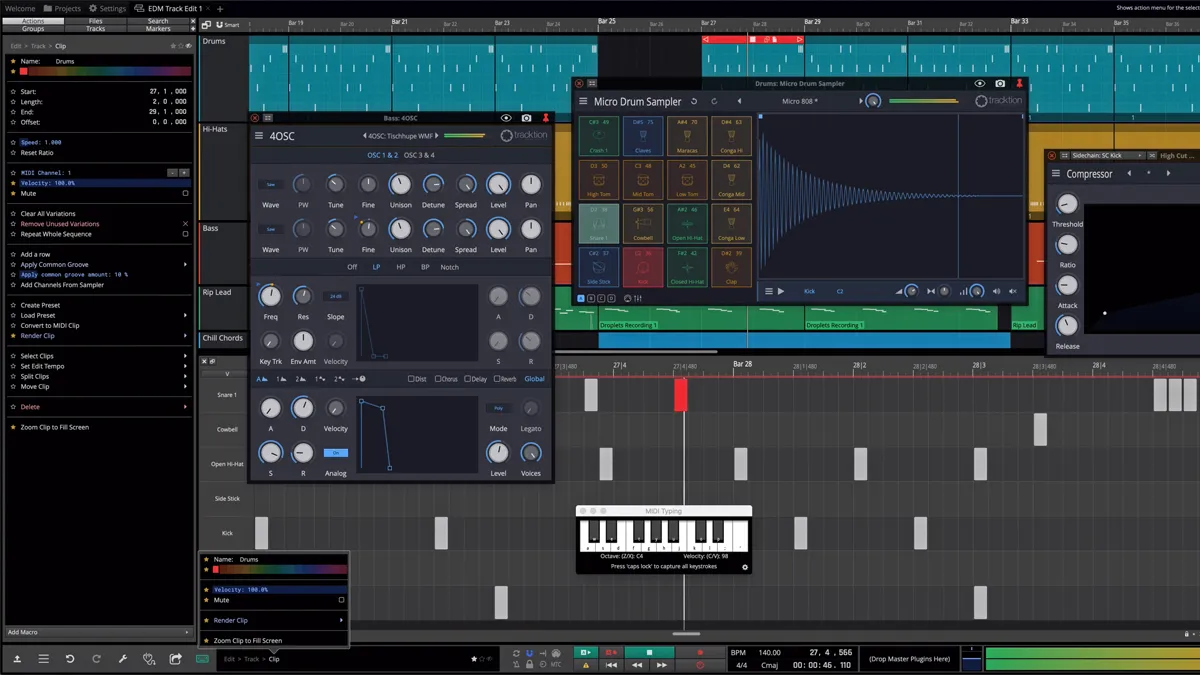The height and width of the screenshot is (675, 1200).
Task: Click the Velocity slider in clip properties
Action: (x=105, y=183)
